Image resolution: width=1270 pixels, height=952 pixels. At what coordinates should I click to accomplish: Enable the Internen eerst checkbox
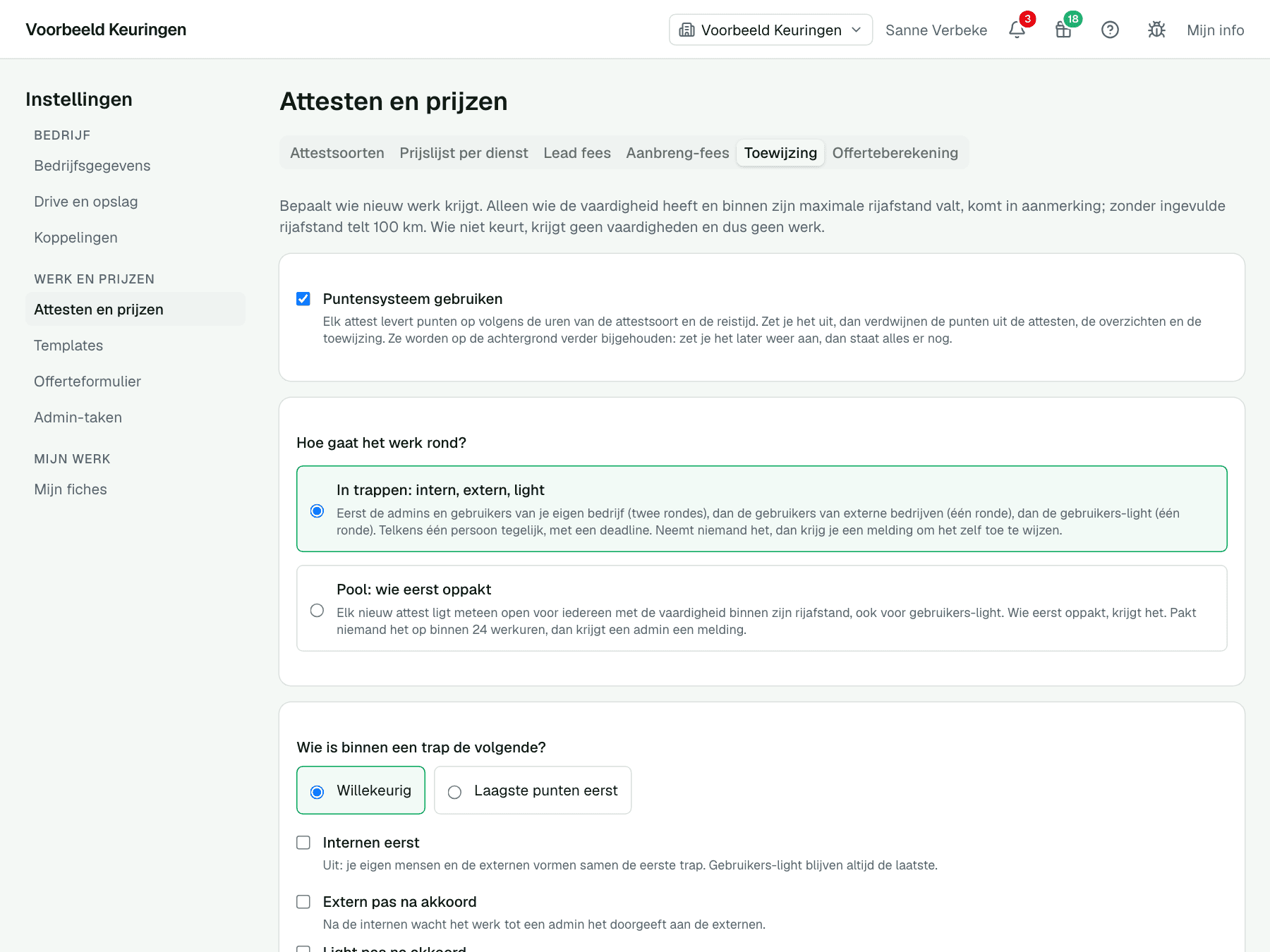click(x=303, y=843)
